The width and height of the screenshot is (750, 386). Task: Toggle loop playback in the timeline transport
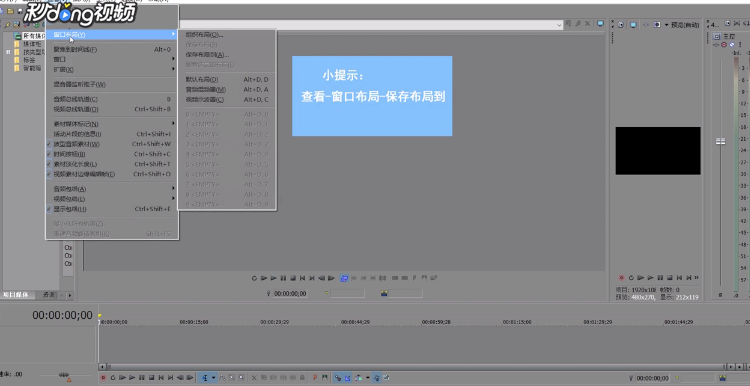(x=113, y=378)
